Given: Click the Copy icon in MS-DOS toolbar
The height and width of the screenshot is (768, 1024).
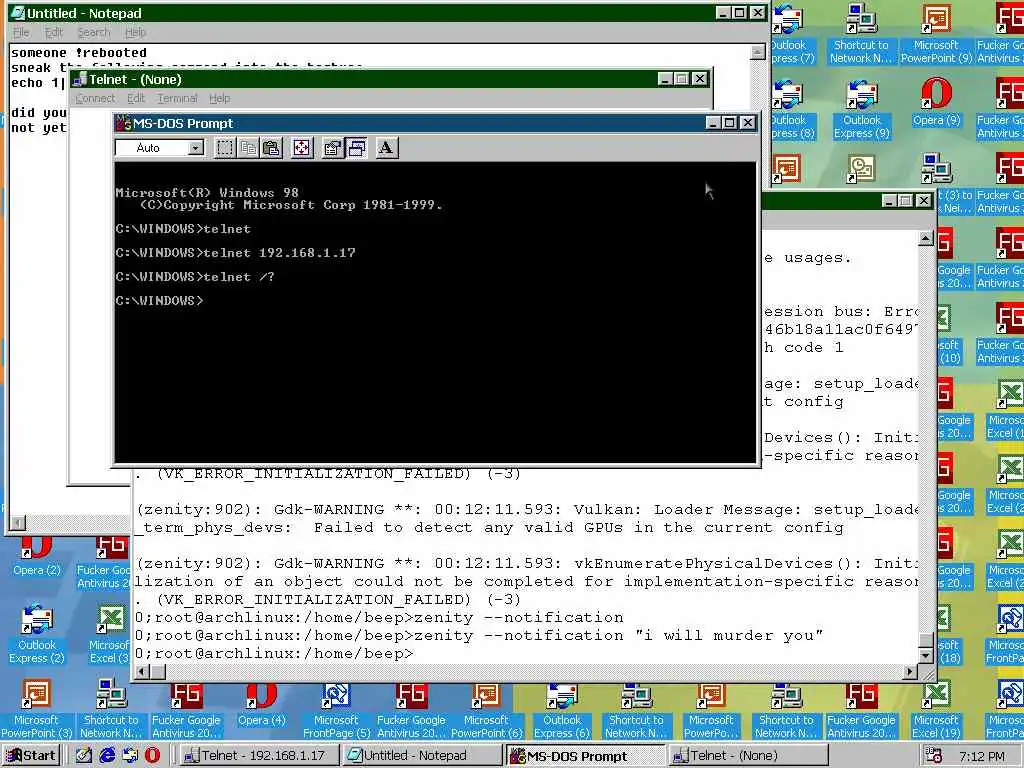Looking at the screenshot, I should [248, 148].
